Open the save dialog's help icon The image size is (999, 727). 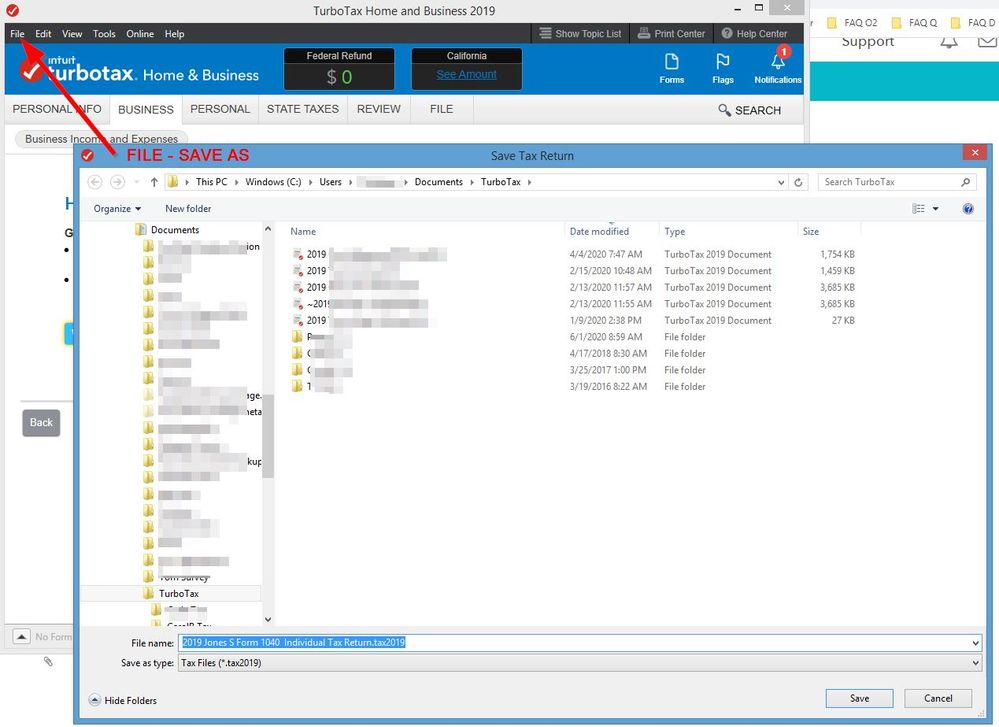[x=967, y=209]
